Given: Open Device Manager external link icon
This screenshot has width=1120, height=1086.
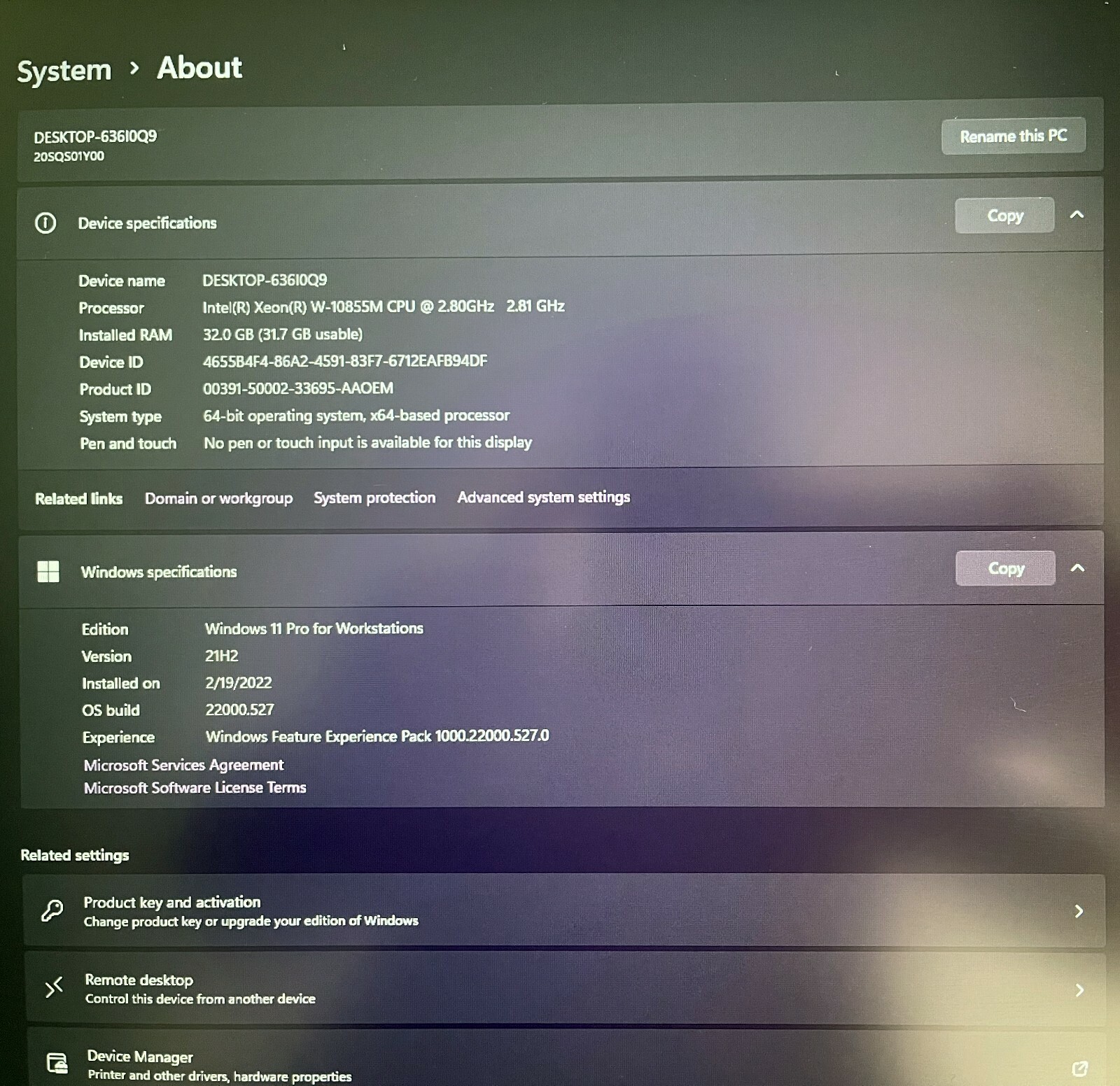Looking at the screenshot, I should (x=1080, y=1068).
